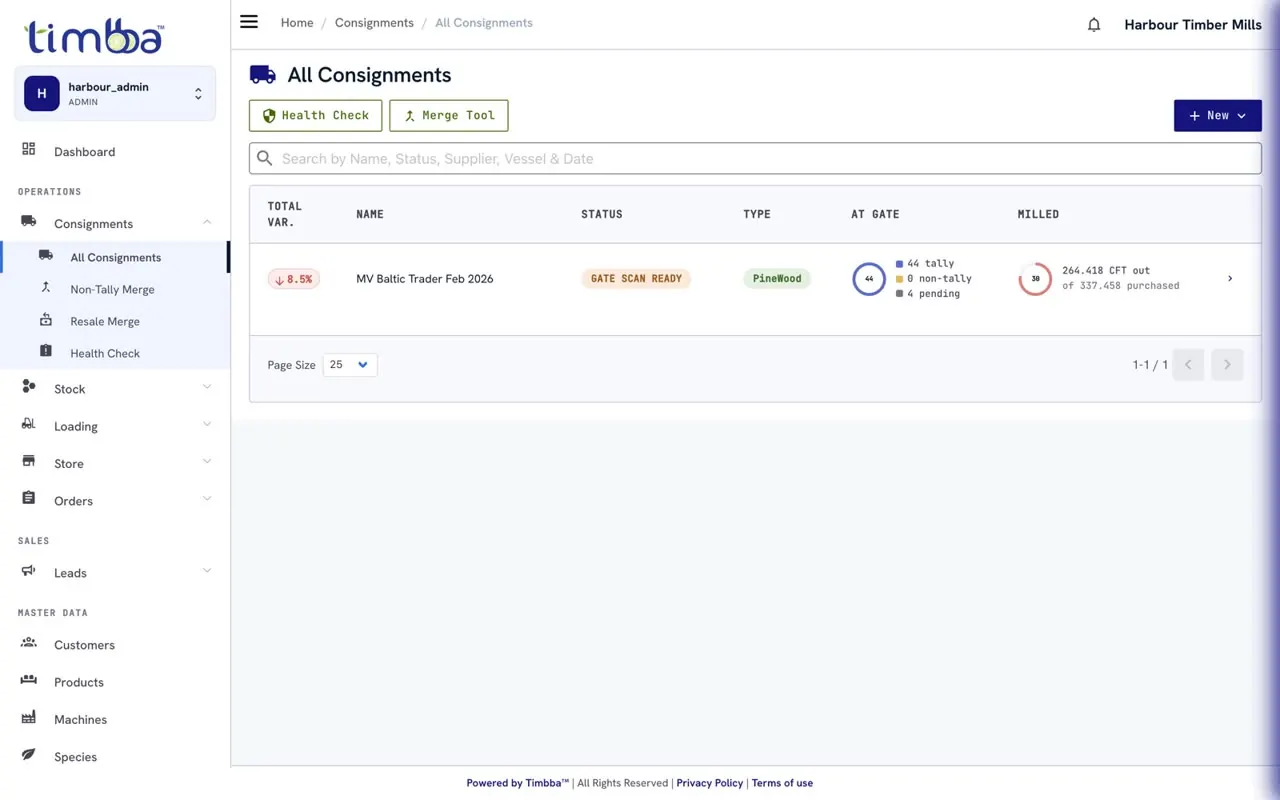1280x800 pixels.
Task: Collapse the Consignments sidebar section
Action: pos(207,222)
